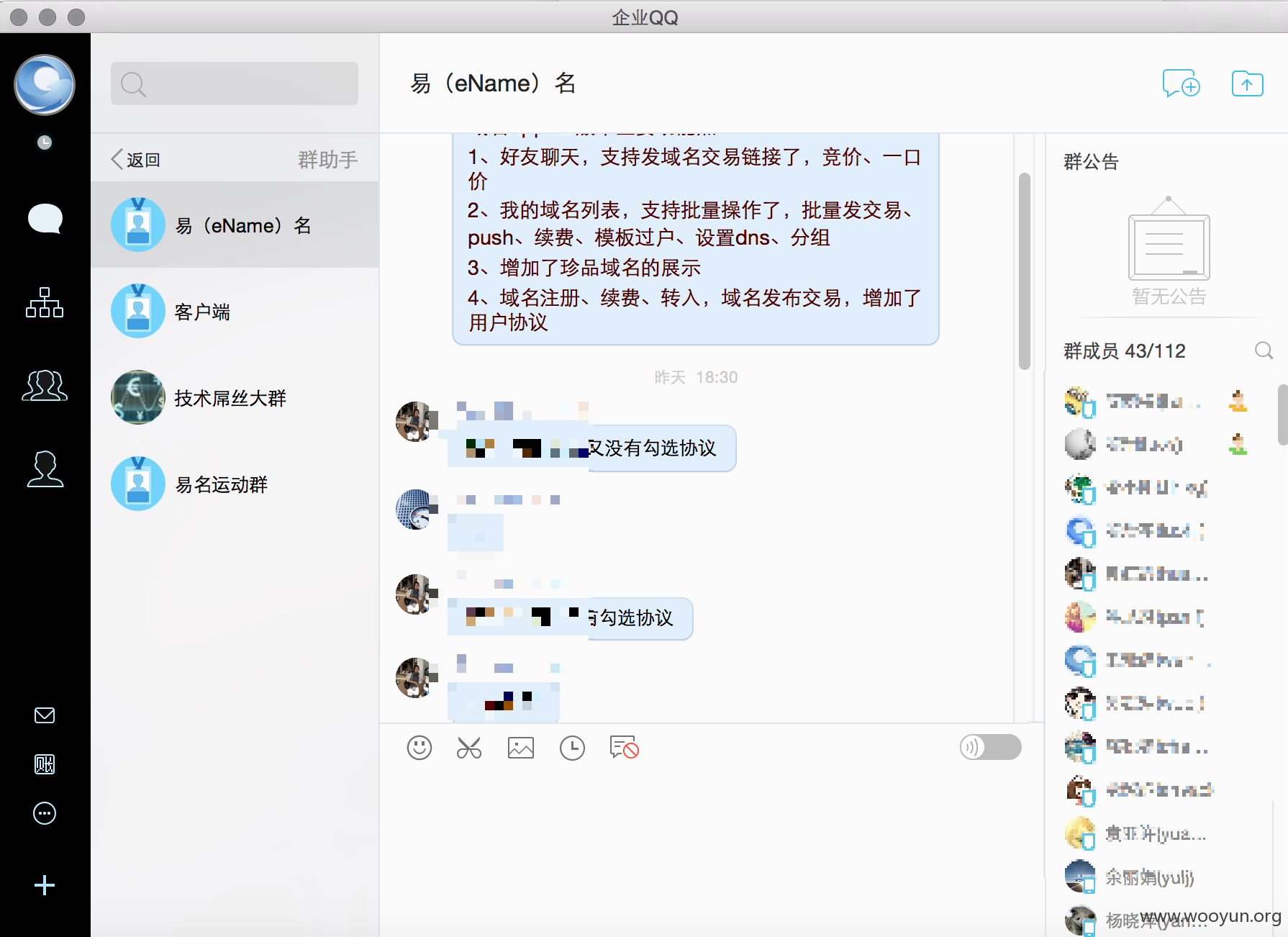Screen dimensions: 1288x937
Task: Select the 技术屌丝大群 group chat
Action: 235,398
